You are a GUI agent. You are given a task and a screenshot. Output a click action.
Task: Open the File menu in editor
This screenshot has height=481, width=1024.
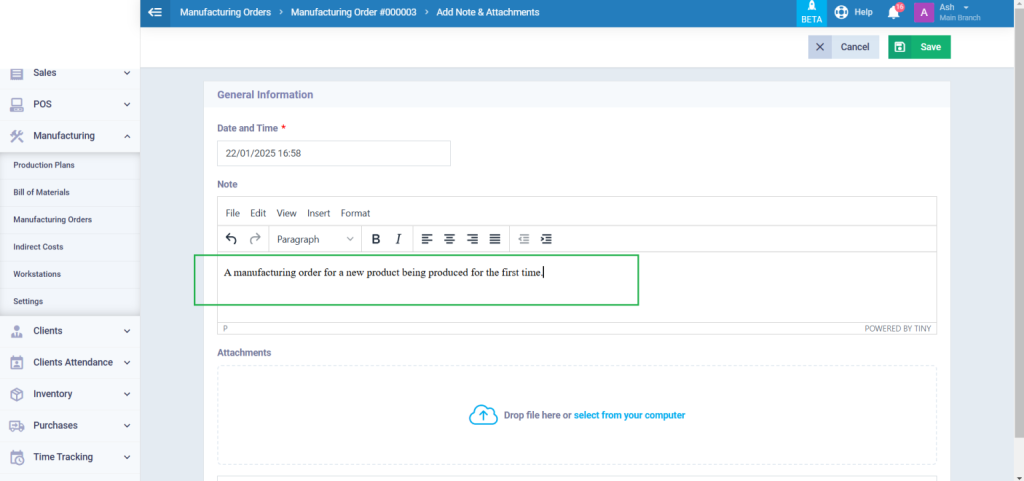tap(232, 213)
